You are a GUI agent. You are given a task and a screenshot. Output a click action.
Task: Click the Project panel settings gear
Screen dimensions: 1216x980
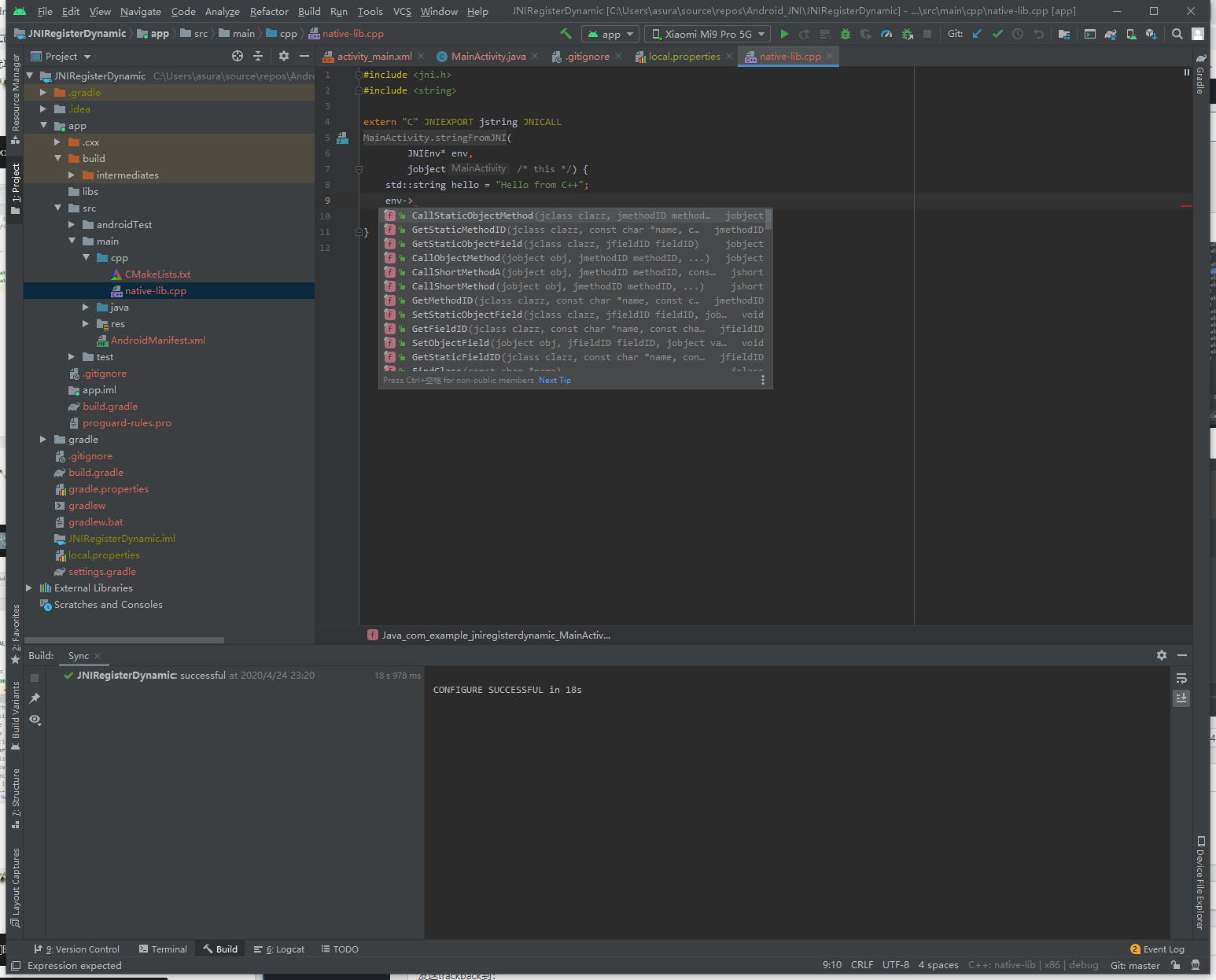click(x=284, y=56)
